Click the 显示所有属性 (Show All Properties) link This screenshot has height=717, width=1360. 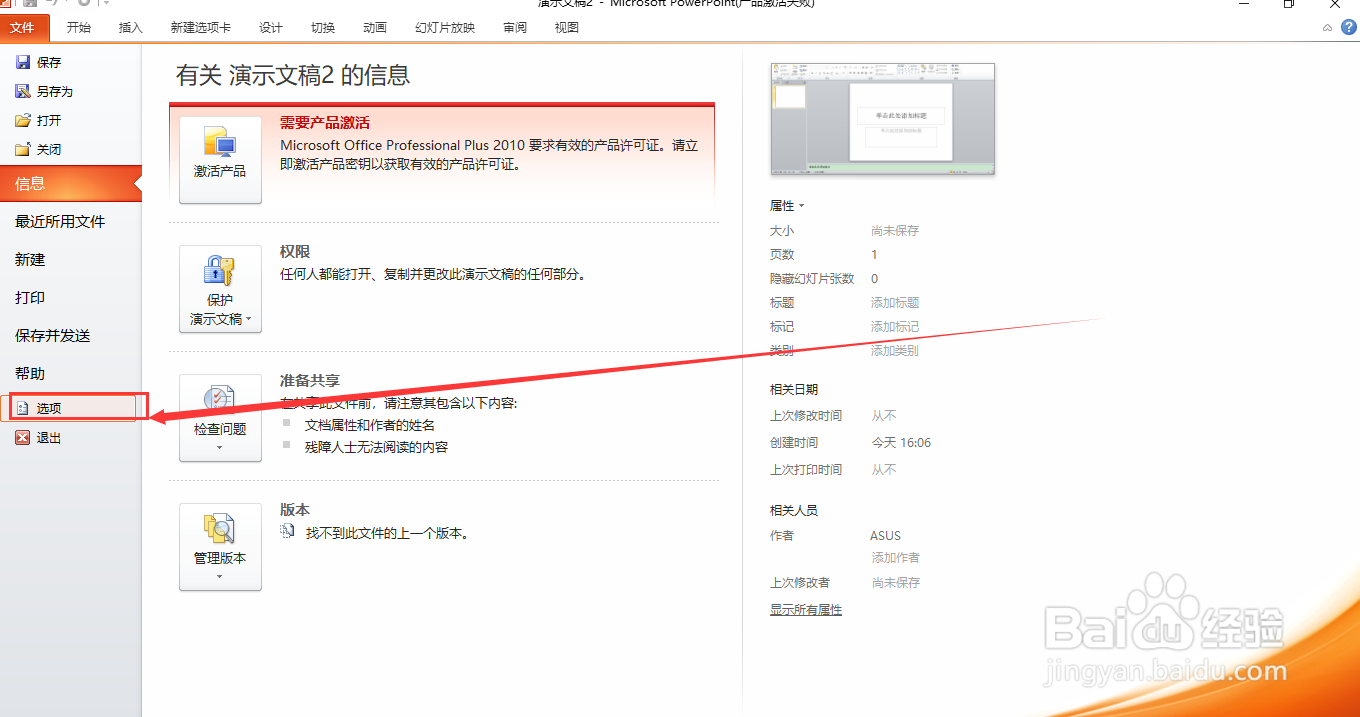pos(806,609)
